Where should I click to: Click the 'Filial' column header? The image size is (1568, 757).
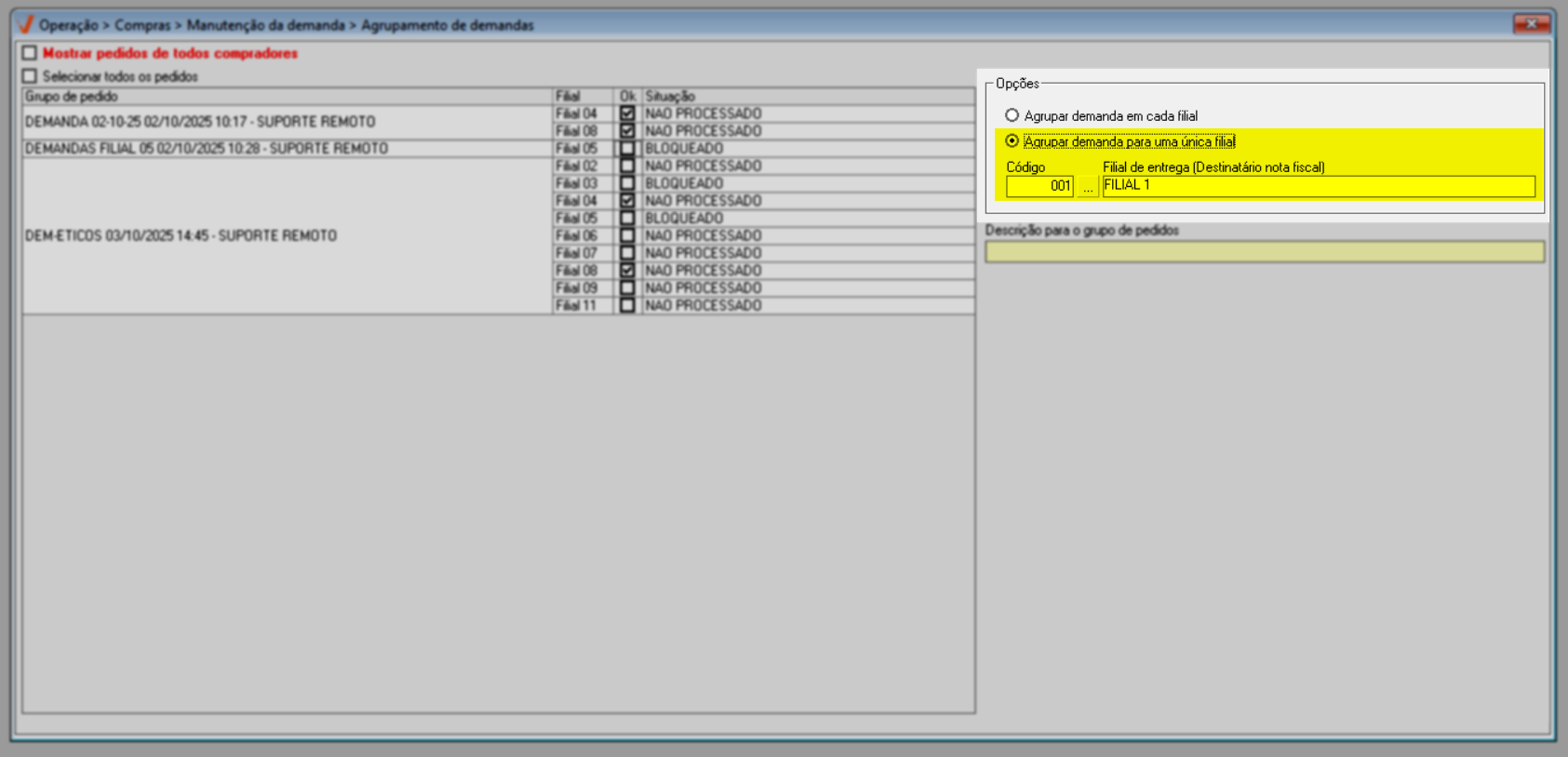pyautogui.click(x=583, y=97)
